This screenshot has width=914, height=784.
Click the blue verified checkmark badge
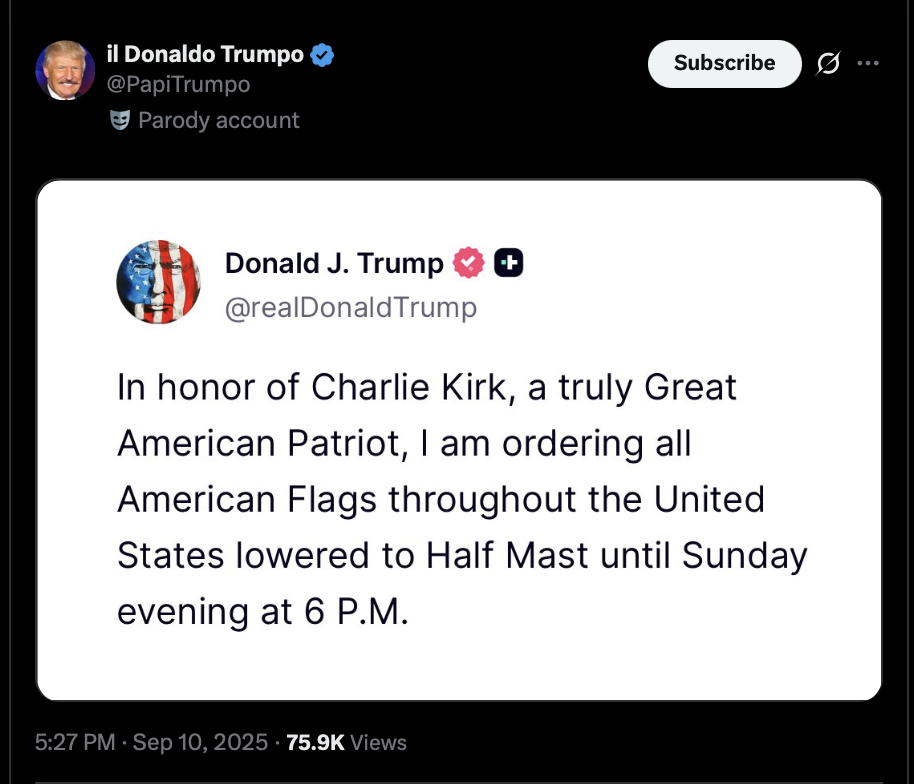pyautogui.click(x=322, y=55)
